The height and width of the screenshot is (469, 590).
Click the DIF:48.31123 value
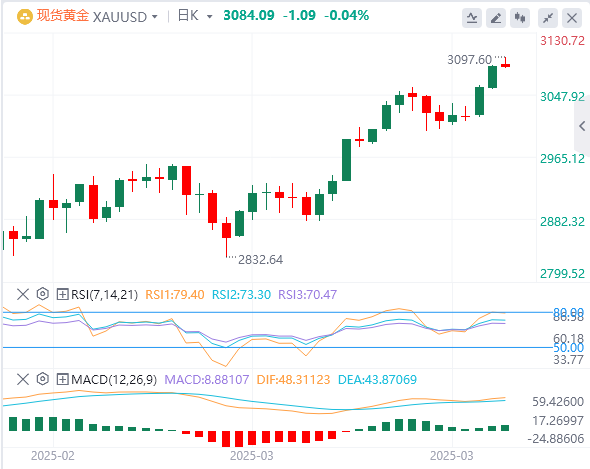point(293,379)
